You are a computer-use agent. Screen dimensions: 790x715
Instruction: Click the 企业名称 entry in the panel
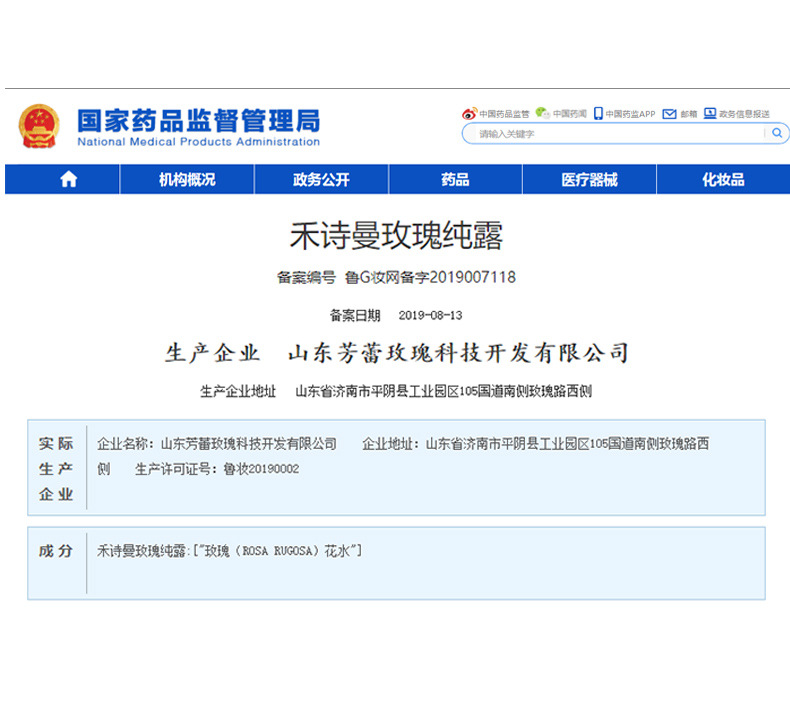tap(217, 444)
